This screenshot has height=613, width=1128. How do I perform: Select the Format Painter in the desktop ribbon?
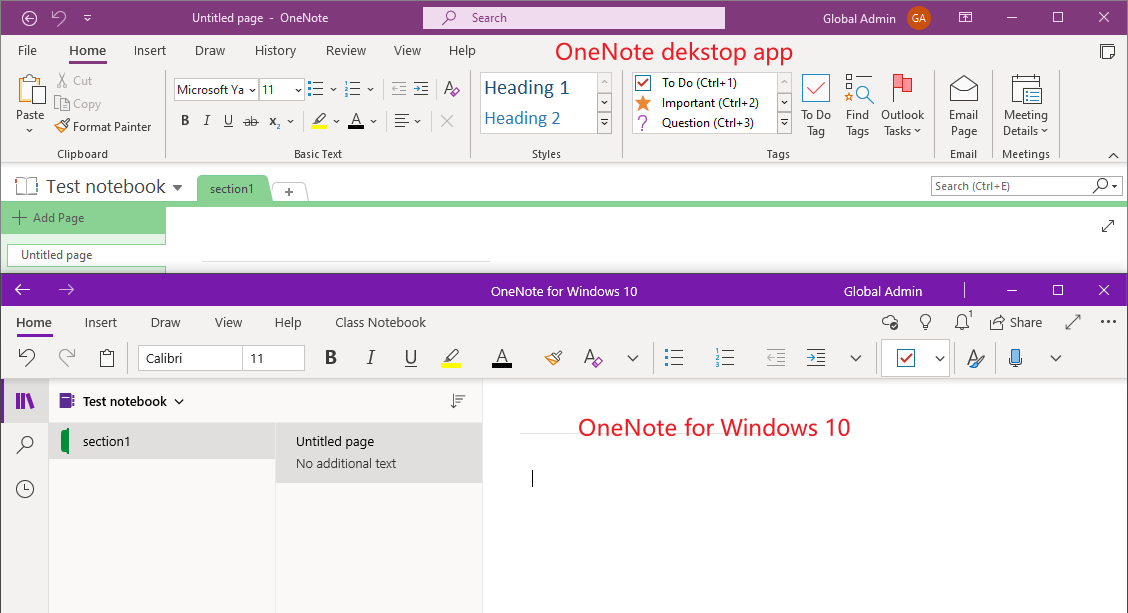(x=103, y=126)
